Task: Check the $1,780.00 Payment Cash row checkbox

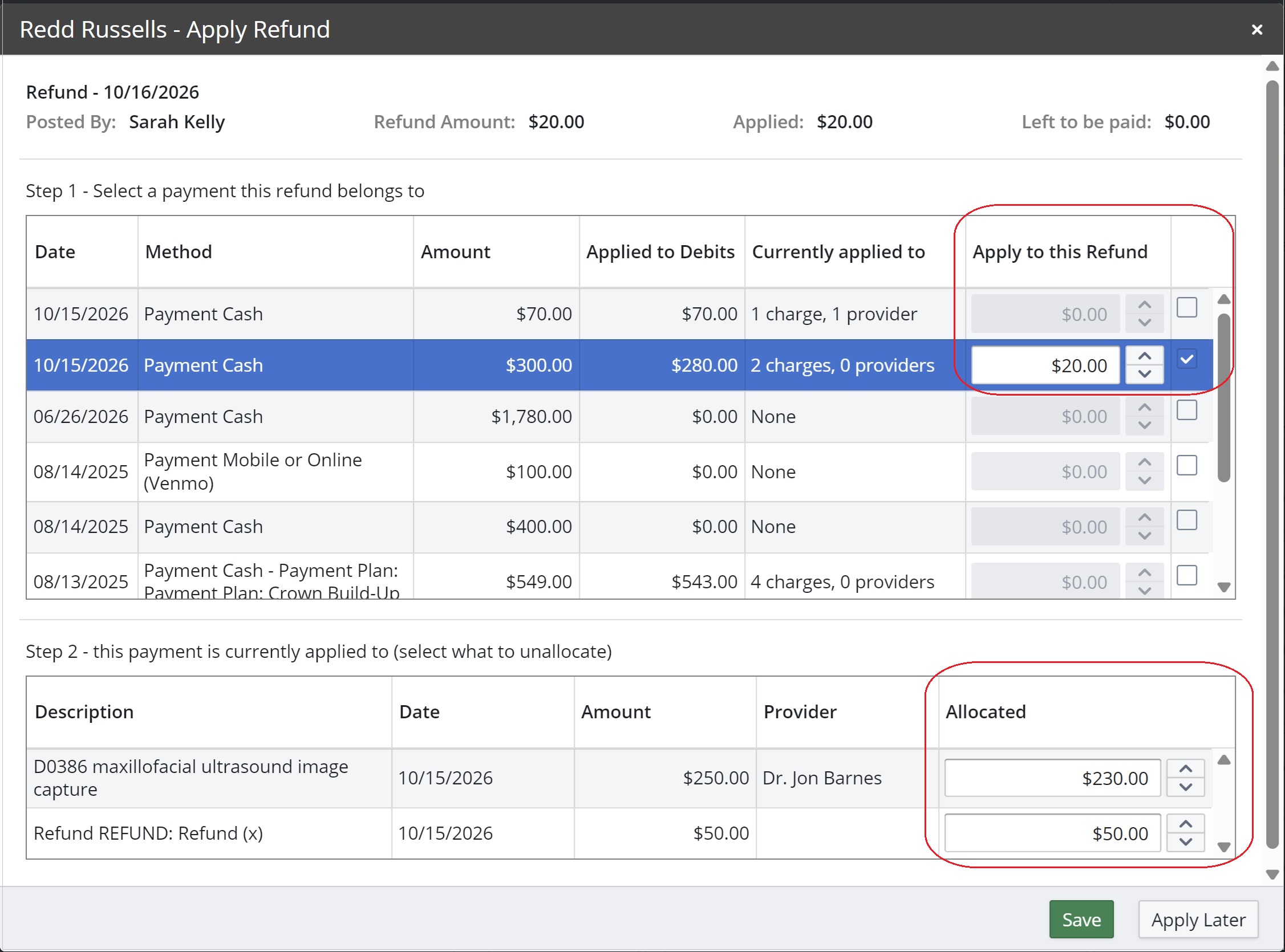Action: (x=1186, y=410)
